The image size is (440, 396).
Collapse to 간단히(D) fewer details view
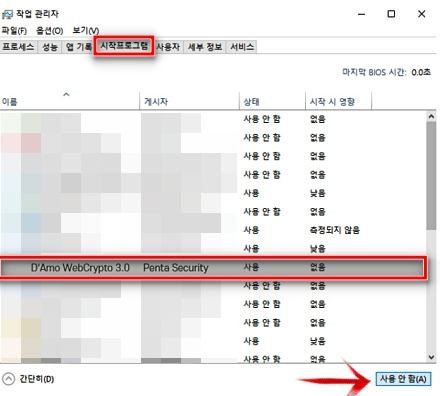coord(28,379)
